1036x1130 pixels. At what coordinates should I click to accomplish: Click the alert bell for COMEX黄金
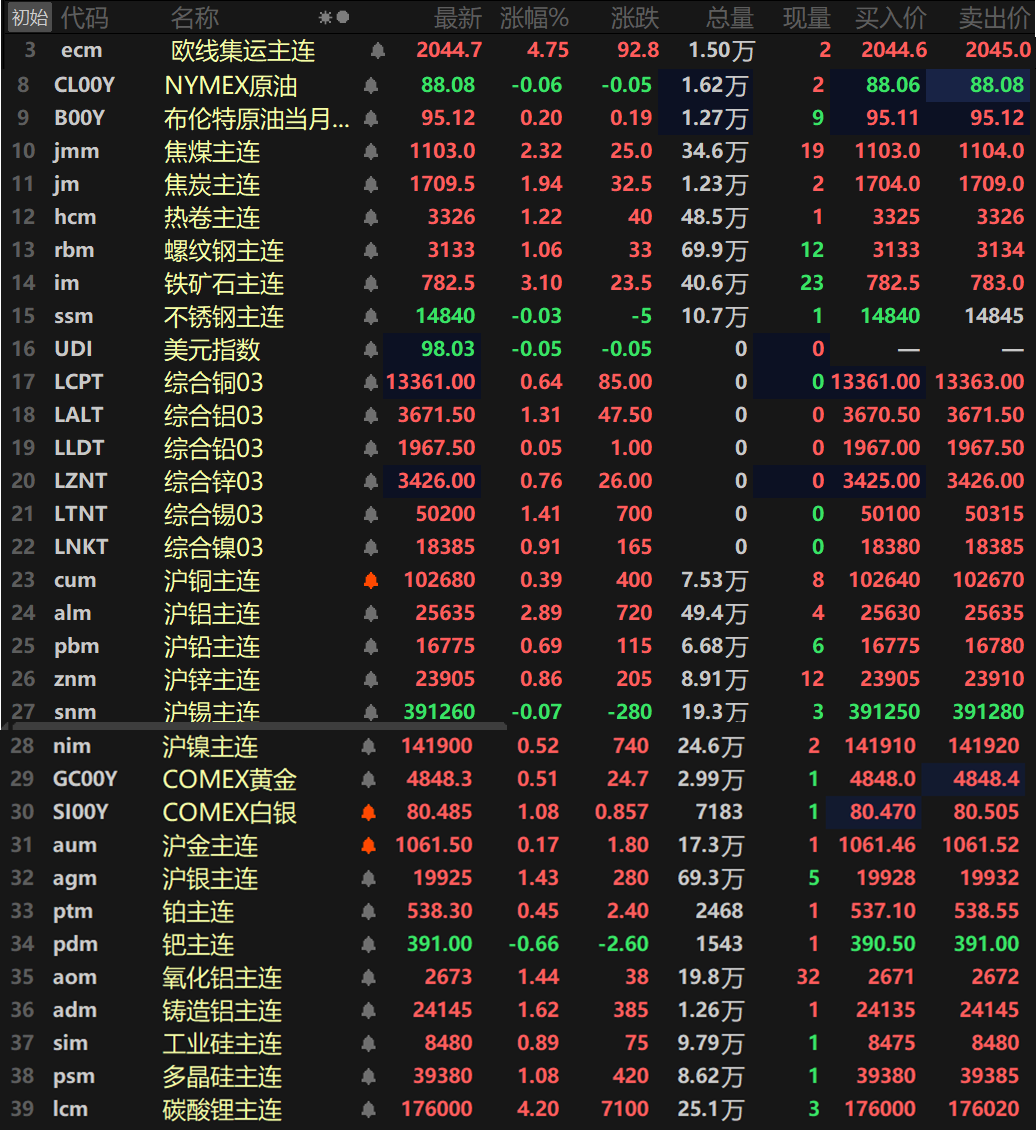(369, 778)
